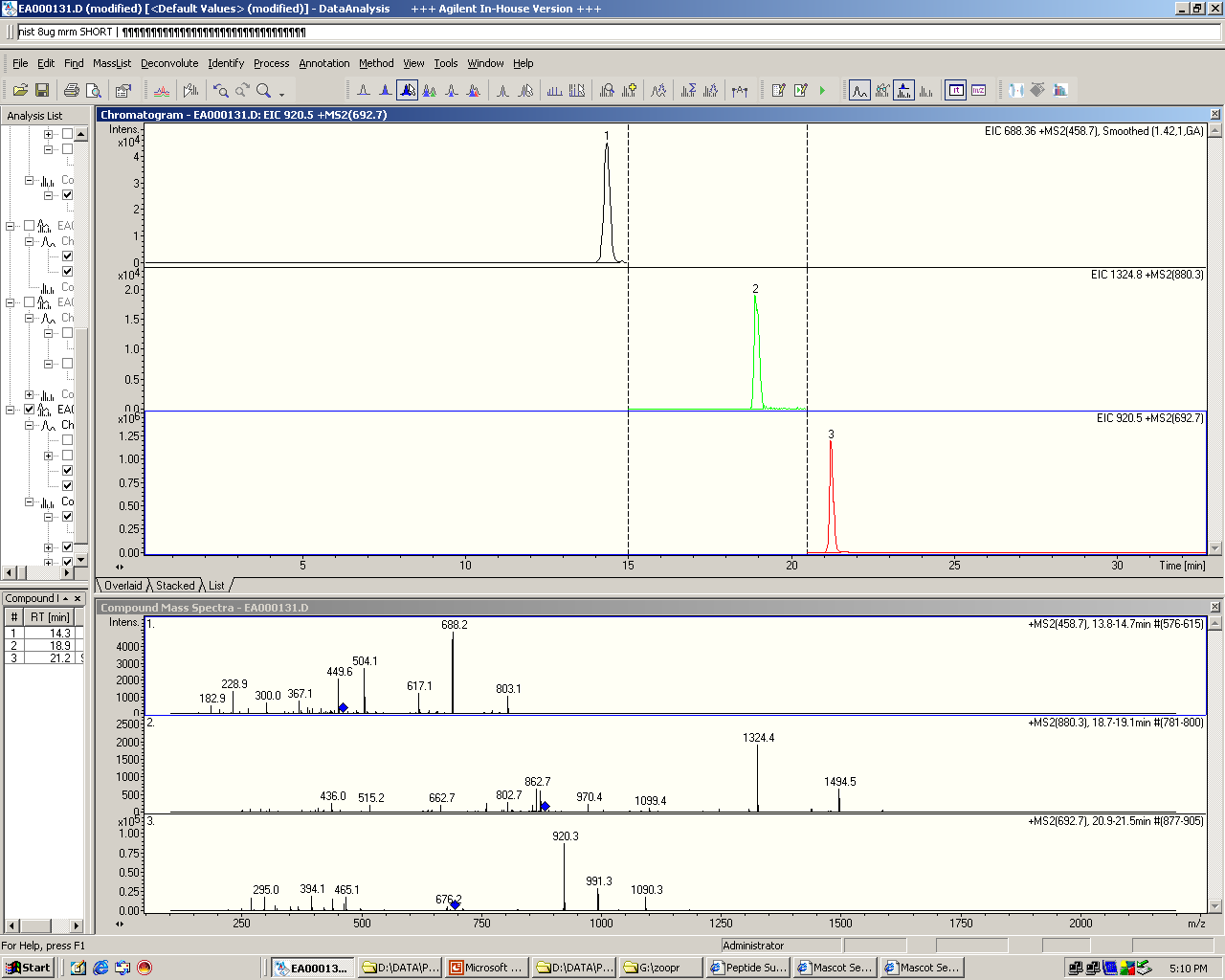Click the Internet Explorer quick launch icon

click(100, 968)
